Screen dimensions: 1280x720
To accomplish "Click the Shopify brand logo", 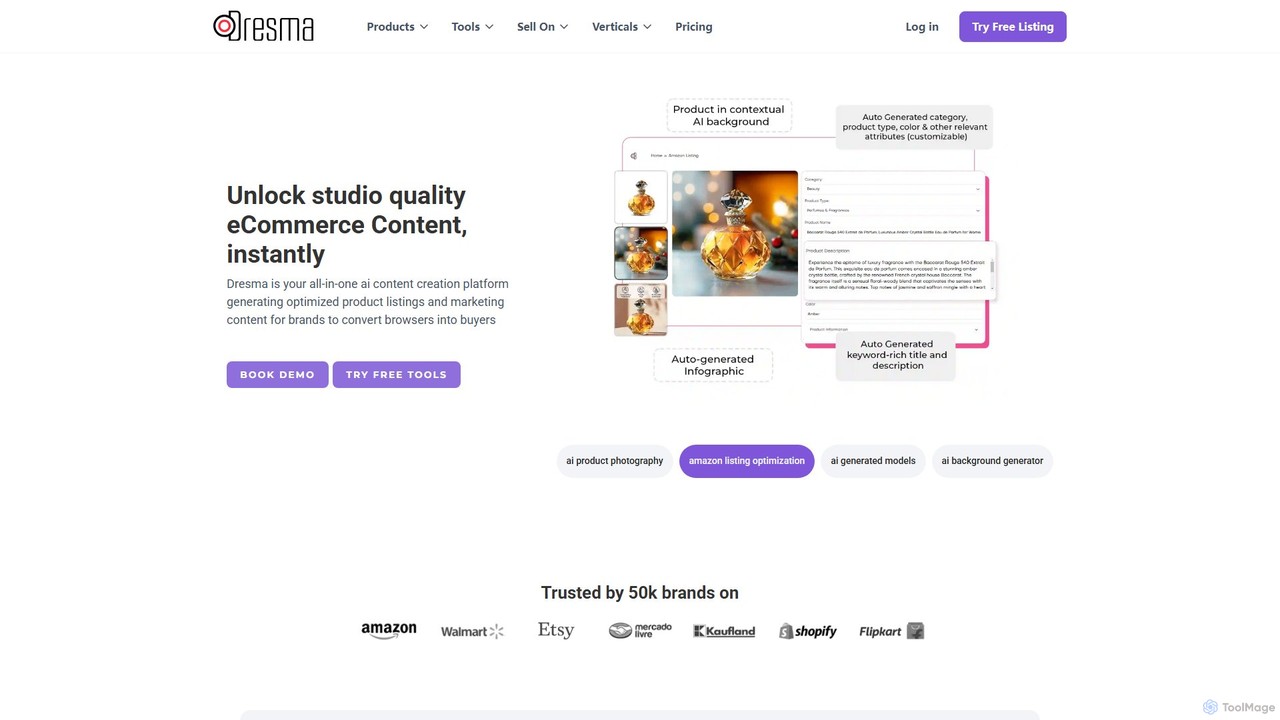I will point(808,631).
